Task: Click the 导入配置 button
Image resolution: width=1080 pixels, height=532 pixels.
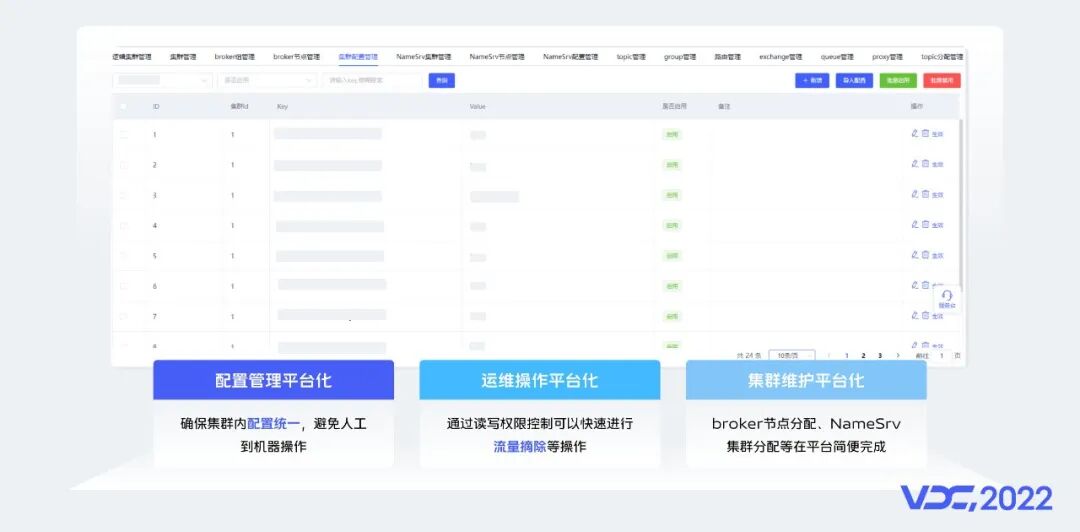Action: 854,81
